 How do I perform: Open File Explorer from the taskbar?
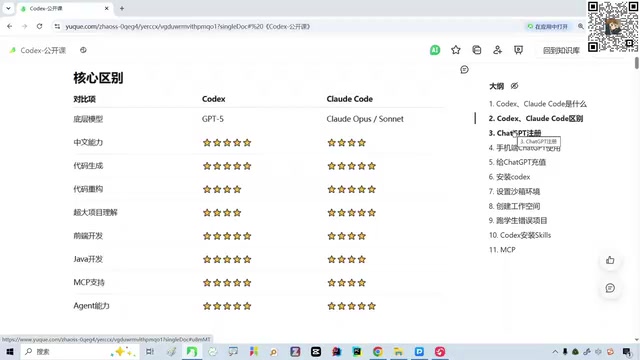pos(398,351)
